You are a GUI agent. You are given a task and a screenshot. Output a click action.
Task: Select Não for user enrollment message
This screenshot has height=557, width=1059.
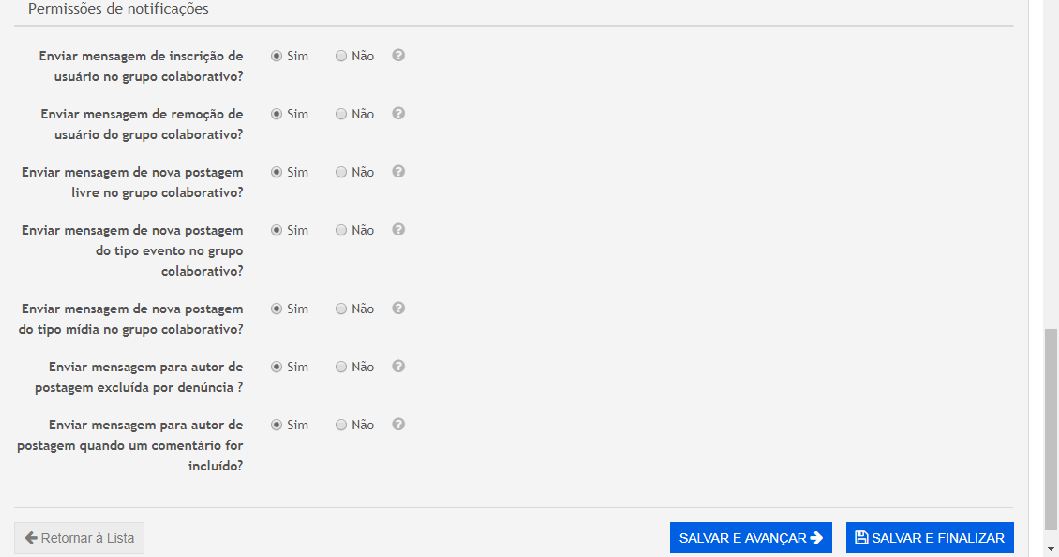point(341,57)
